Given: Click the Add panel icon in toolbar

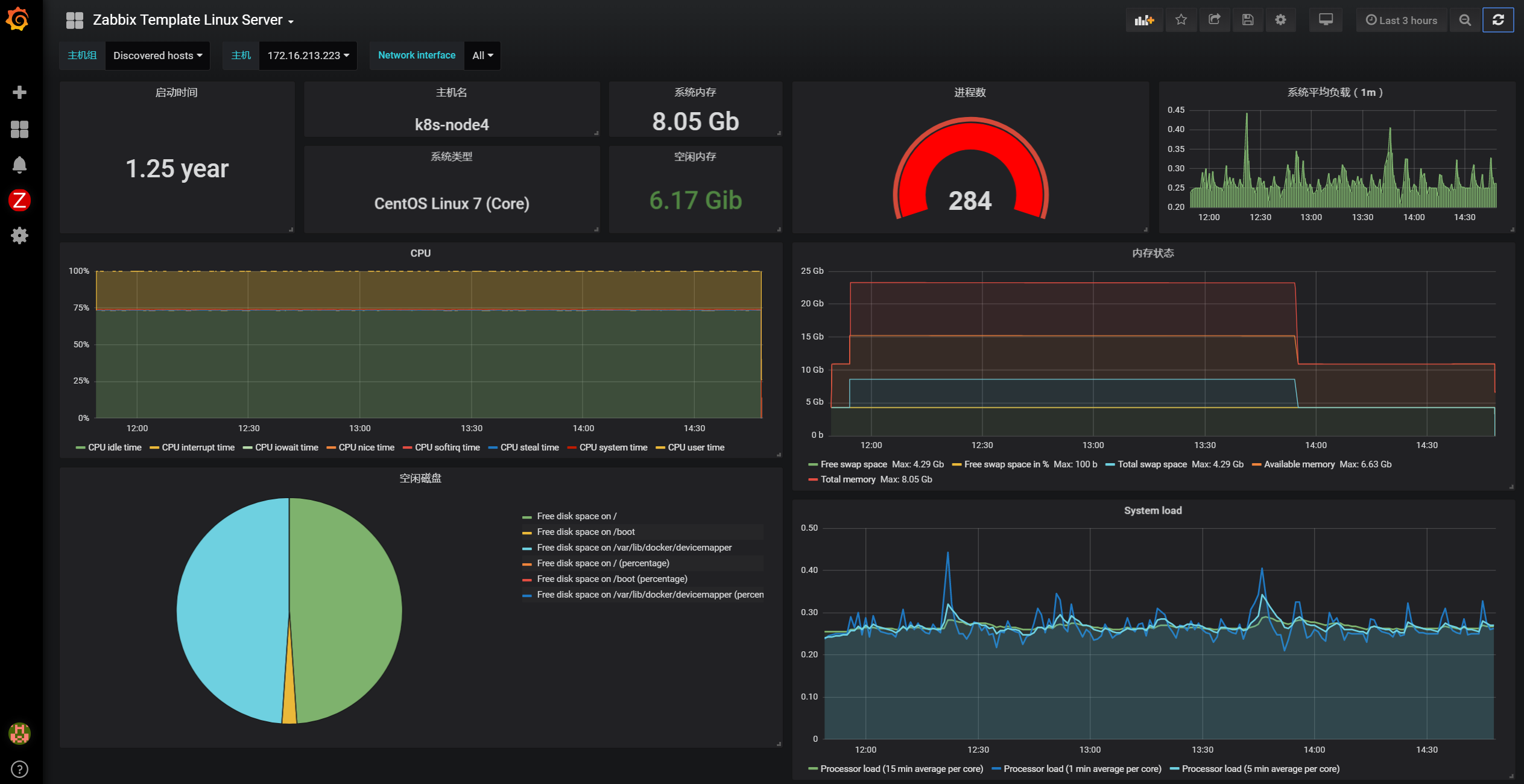Looking at the screenshot, I should click(1143, 20).
